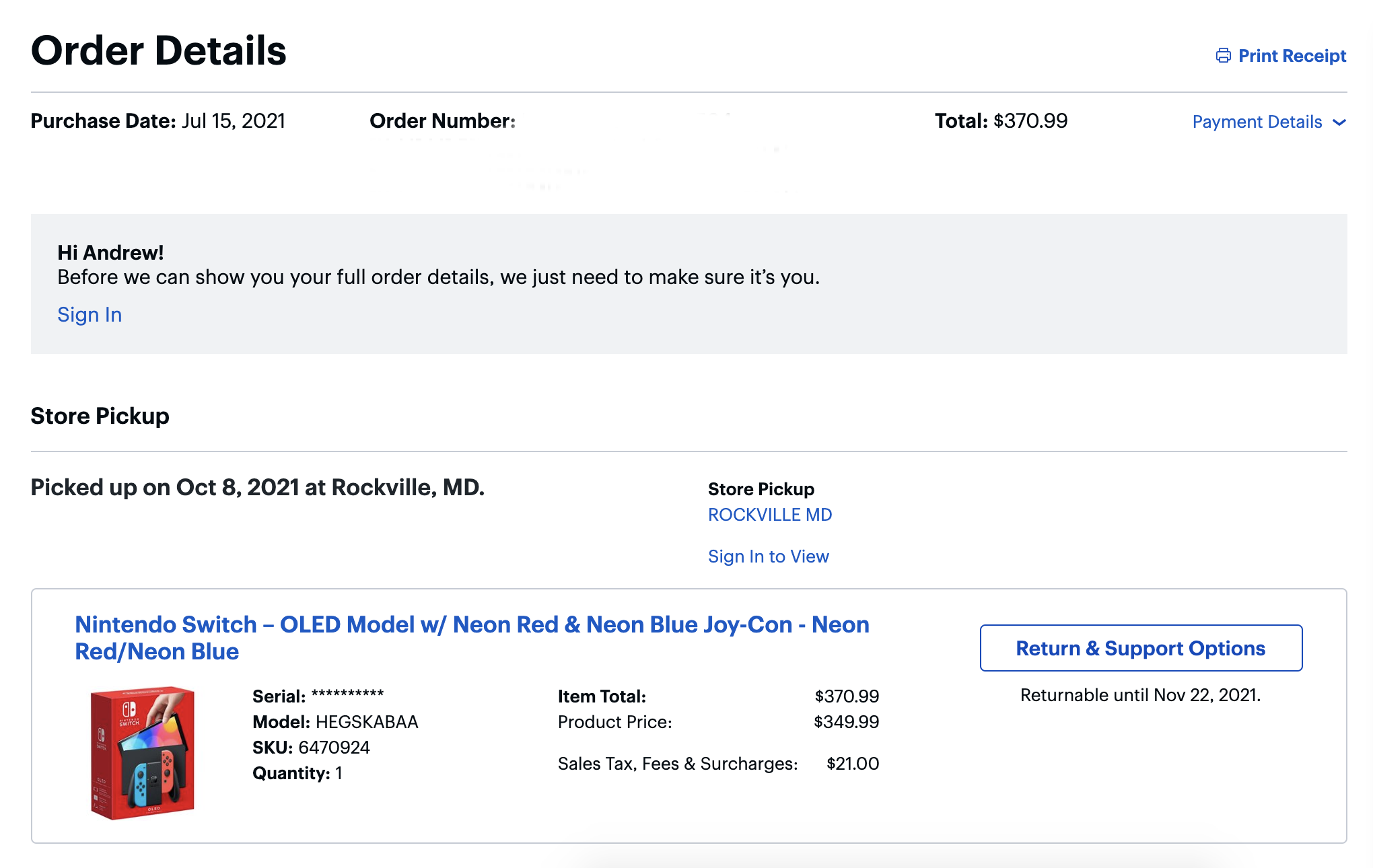Click Sign In to View link

click(x=768, y=556)
